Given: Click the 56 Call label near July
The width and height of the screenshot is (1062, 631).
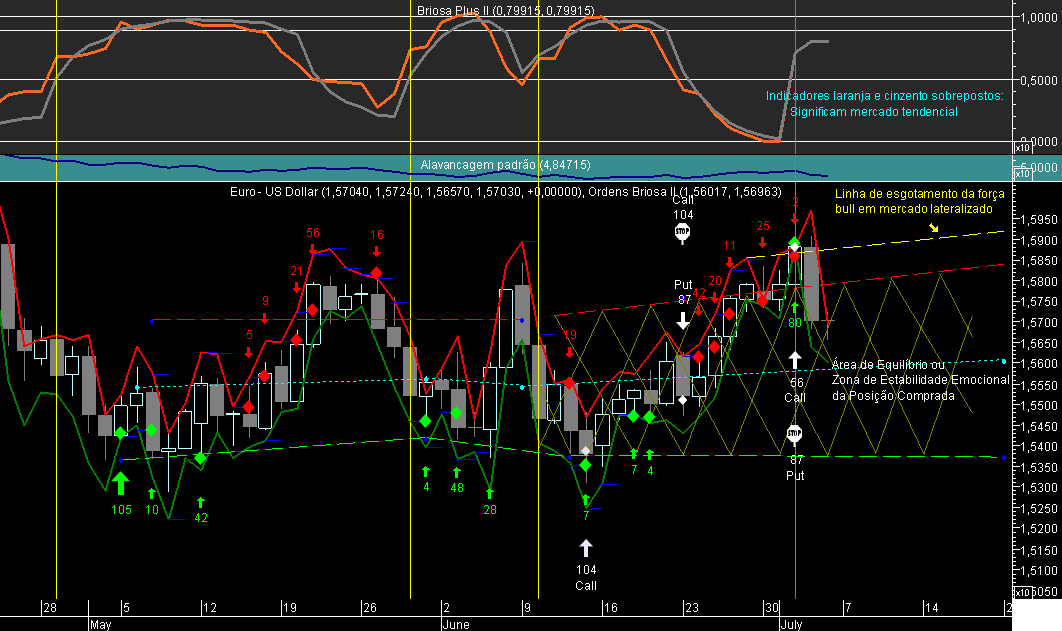Looking at the screenshot, I should [x=795, y=390].
